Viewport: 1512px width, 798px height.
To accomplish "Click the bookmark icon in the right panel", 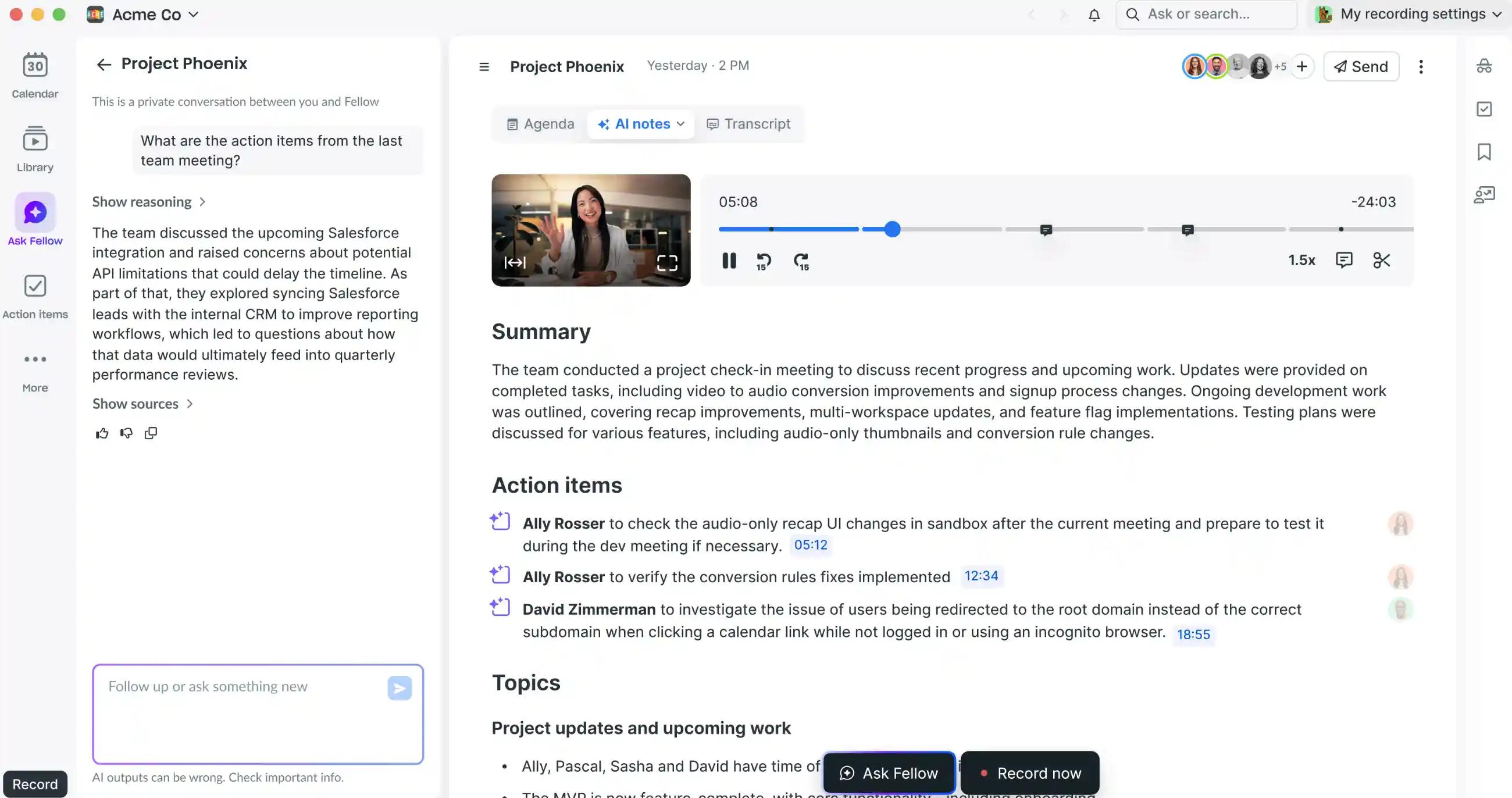I will tap(1485, 151).
